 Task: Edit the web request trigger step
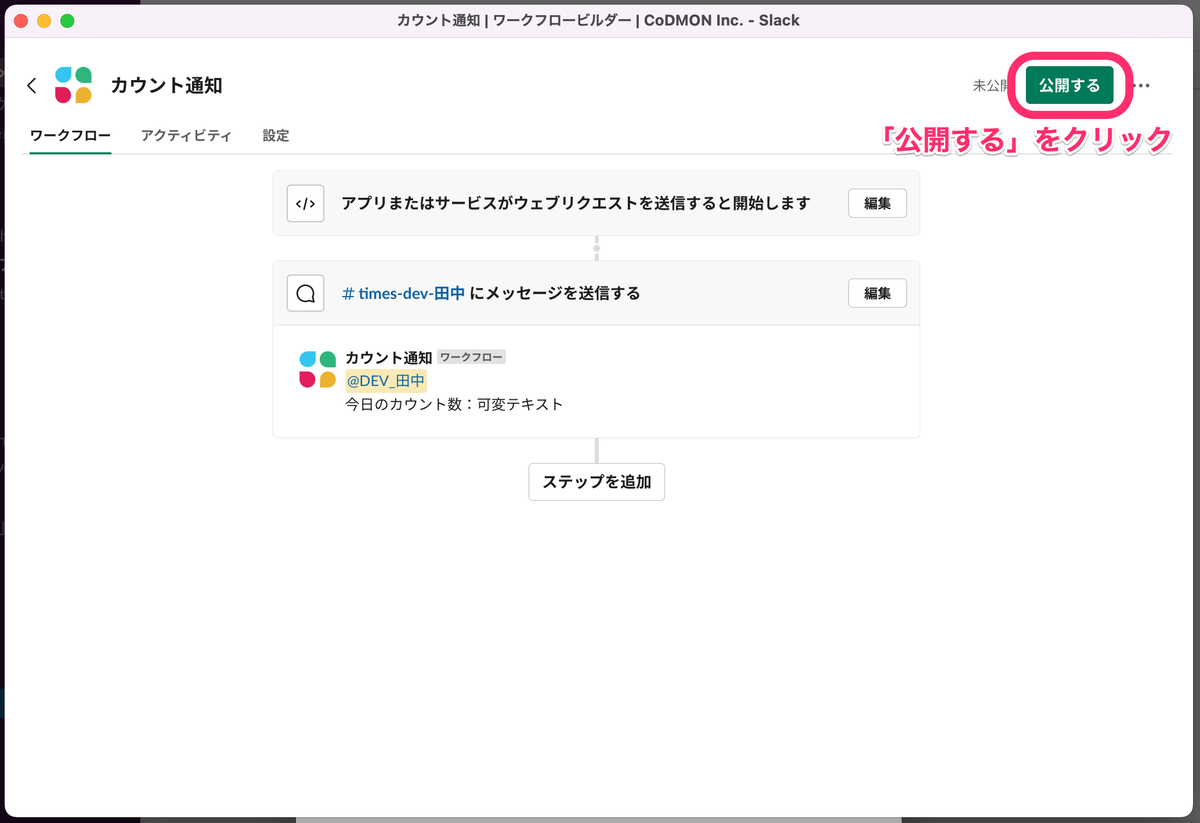877,203
